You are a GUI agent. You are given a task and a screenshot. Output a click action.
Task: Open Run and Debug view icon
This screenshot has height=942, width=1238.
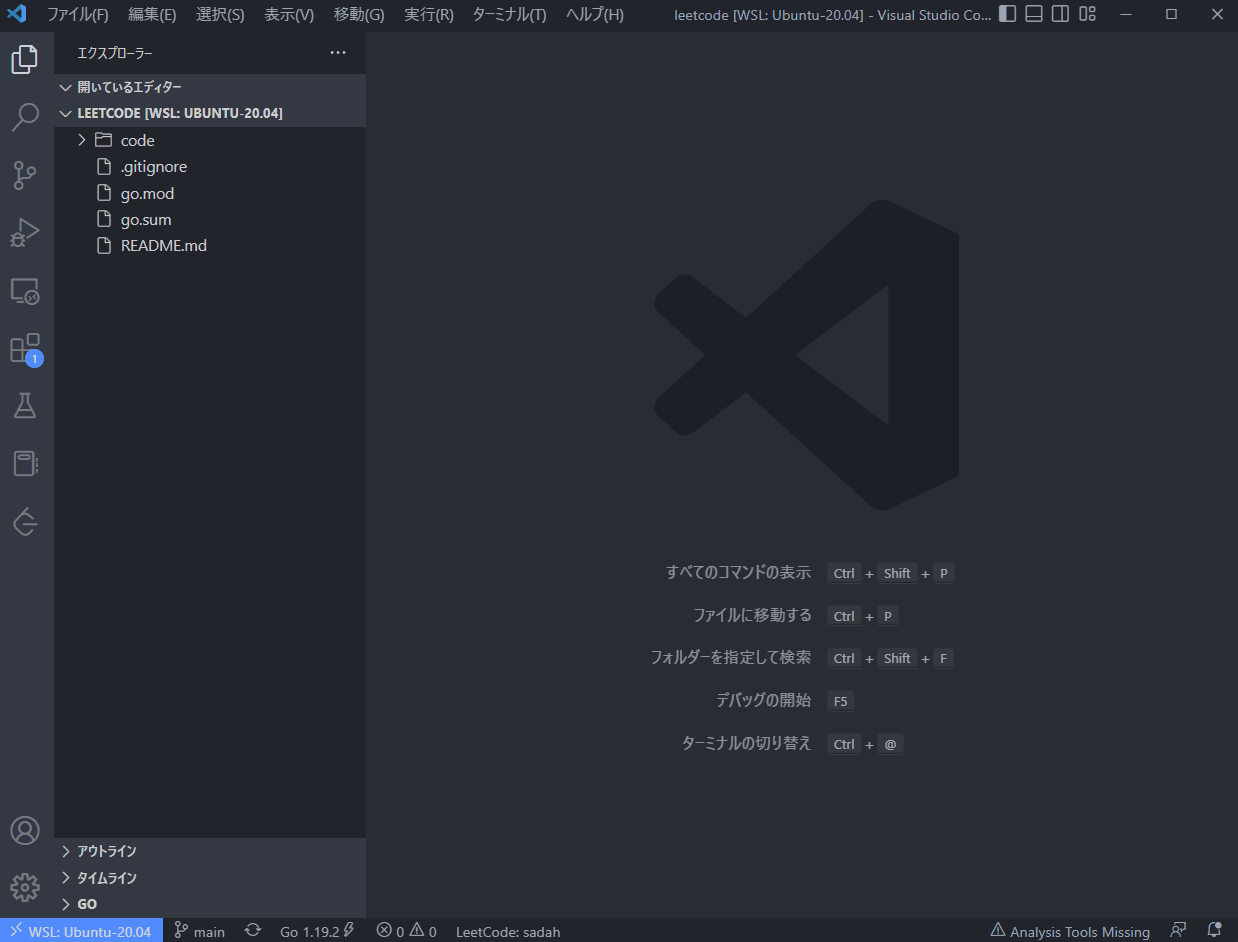coord(25,233)
